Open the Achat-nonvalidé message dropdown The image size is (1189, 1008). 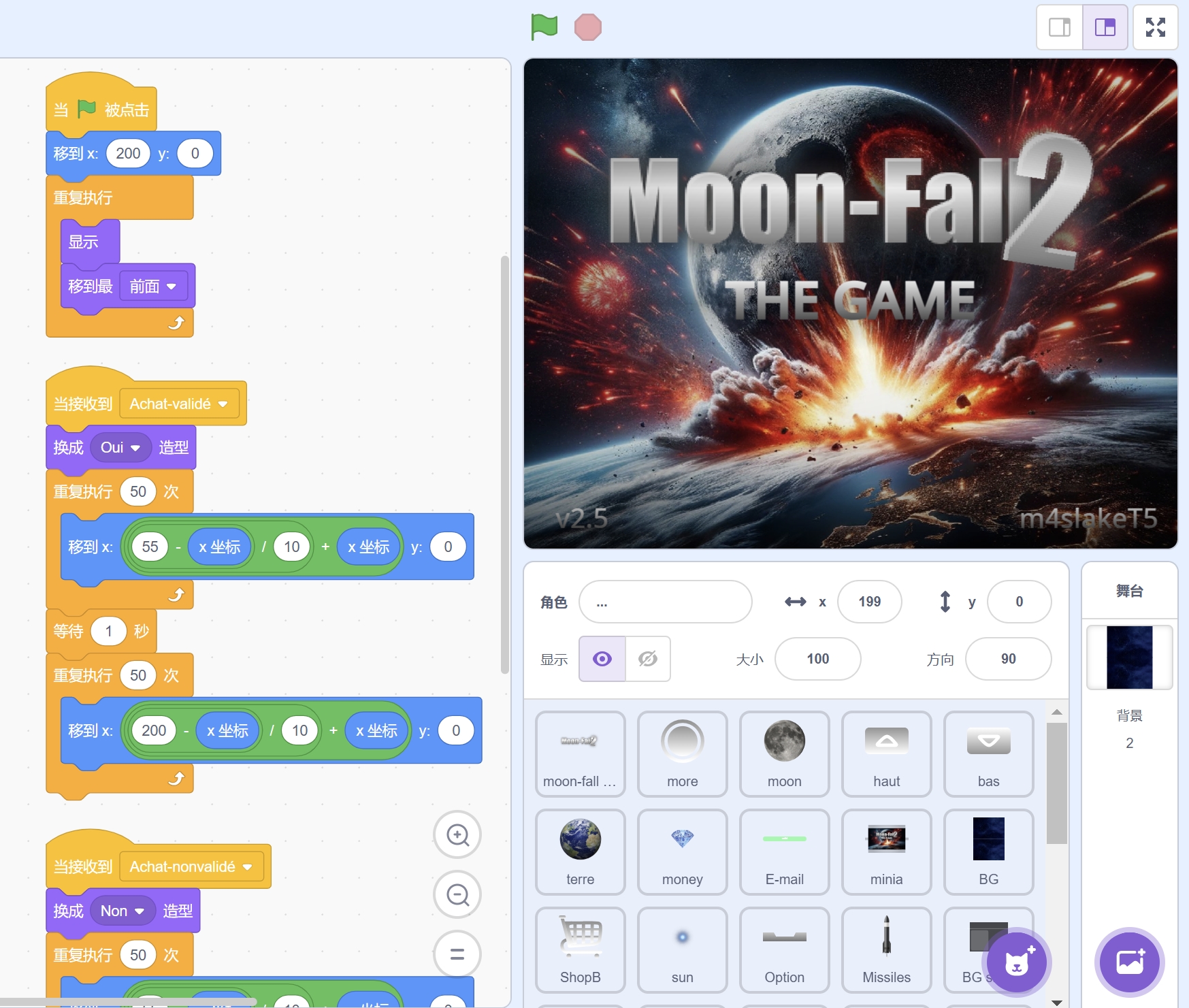point(247,867)
